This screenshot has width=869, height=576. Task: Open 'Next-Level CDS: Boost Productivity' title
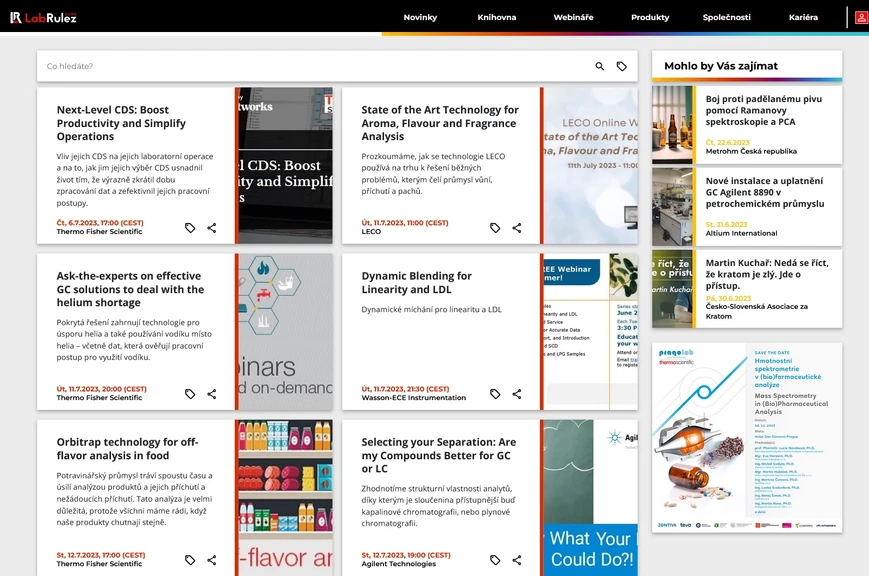(x=121, y=123)
